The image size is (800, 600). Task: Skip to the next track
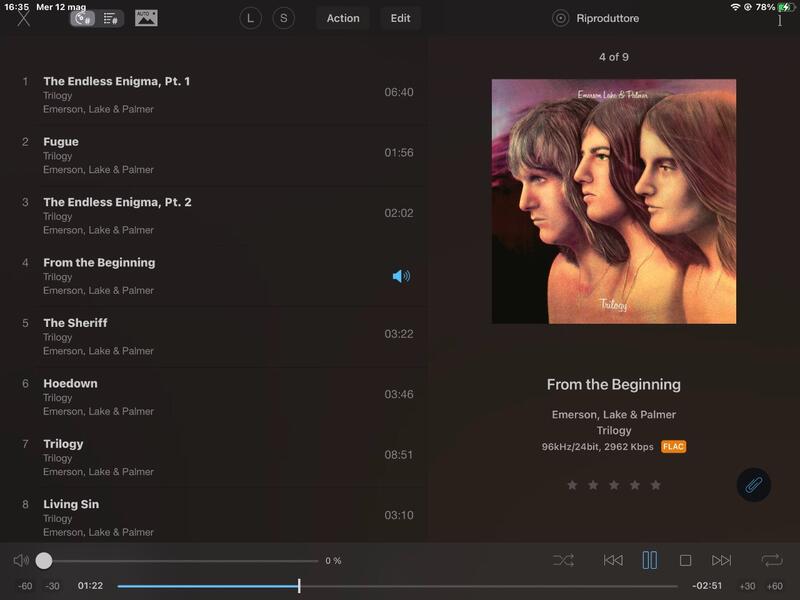click(721, 561)
